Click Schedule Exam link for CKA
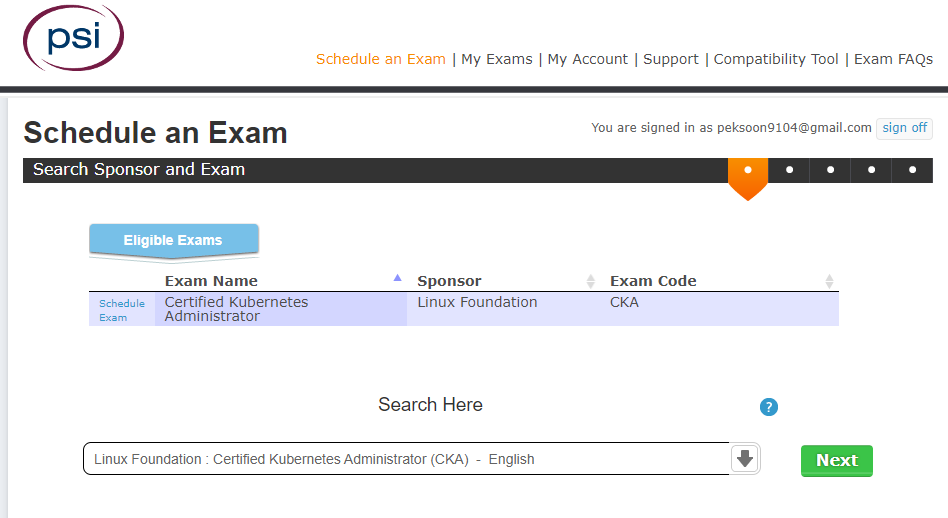948x518 pixels. tap(121, 310)
